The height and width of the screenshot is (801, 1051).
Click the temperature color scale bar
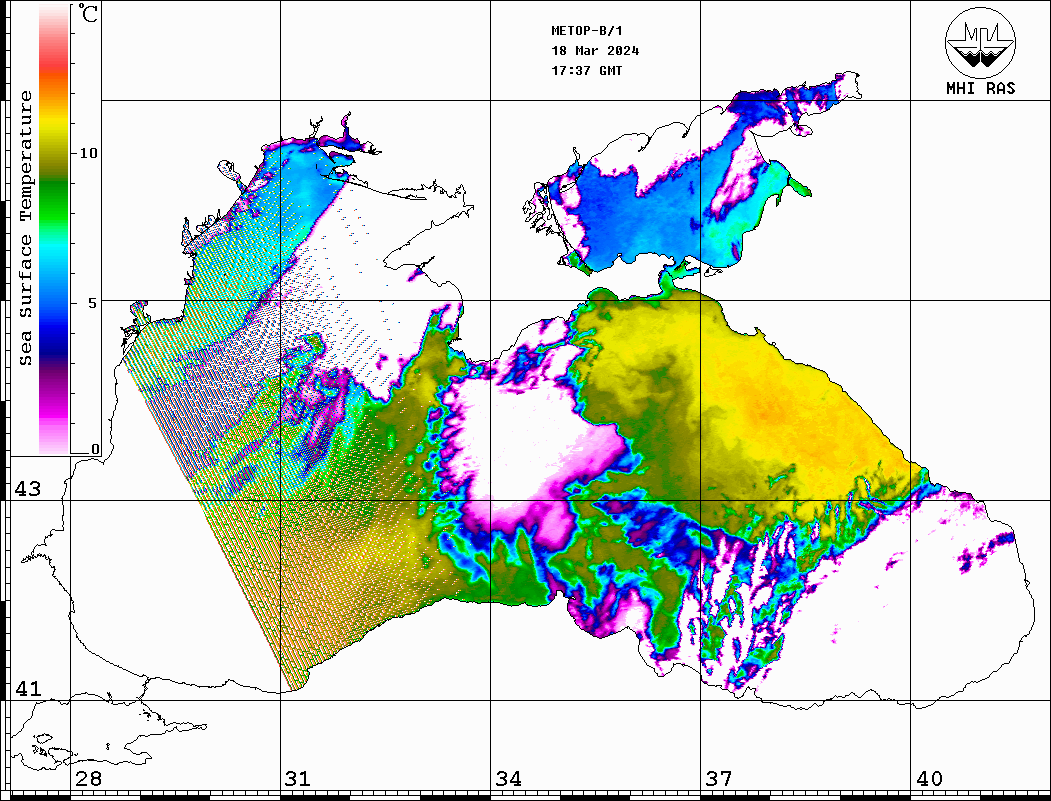(x=54, y=229)
